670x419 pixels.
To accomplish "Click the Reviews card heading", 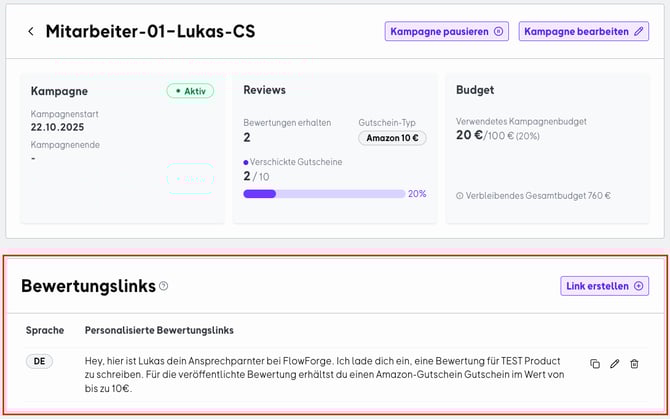I will [x=264, y=90].
